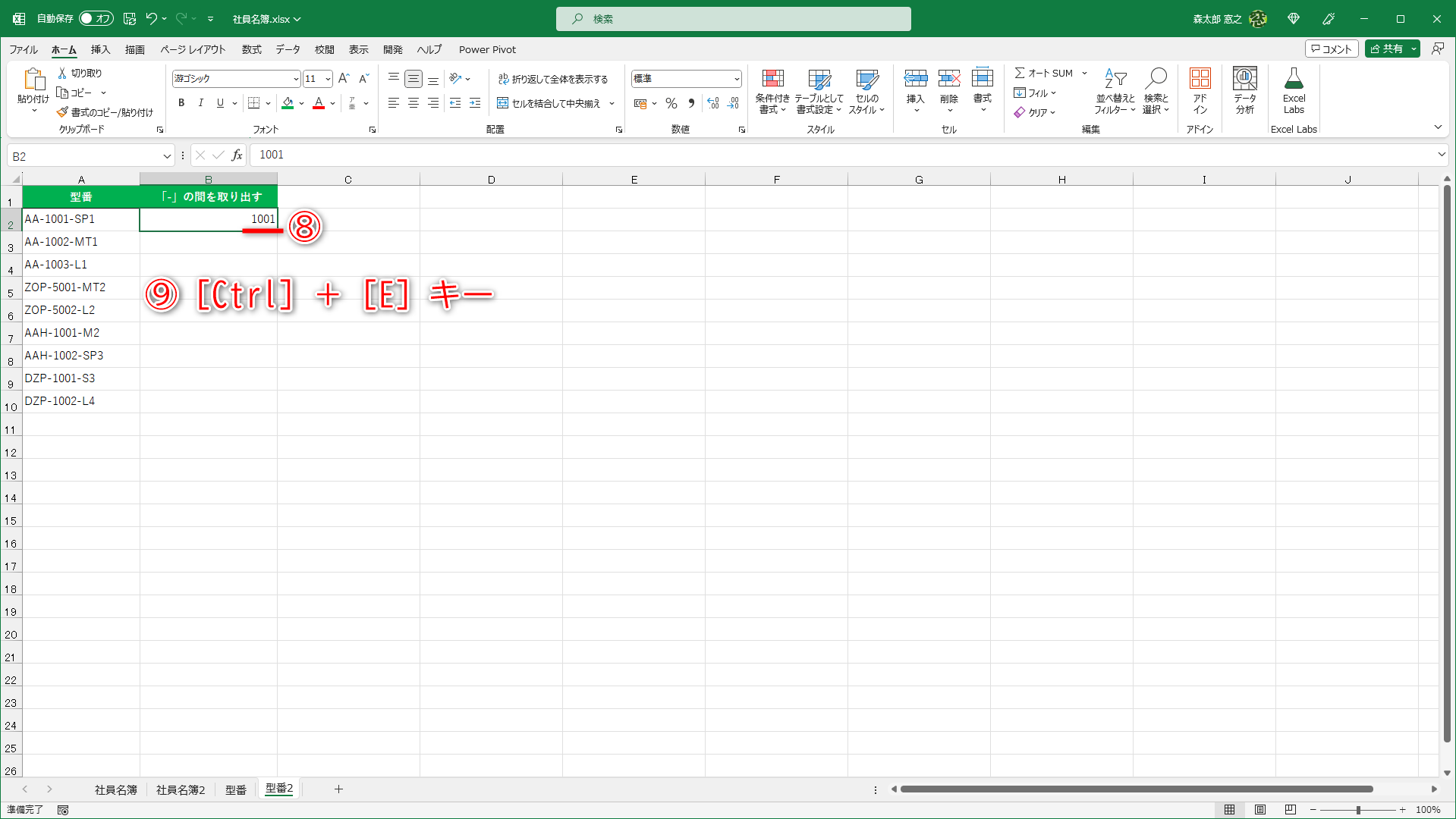Viewport: 1456px width, 819px height.
Task: Toggle align left
Action: [x=394, y=103]
